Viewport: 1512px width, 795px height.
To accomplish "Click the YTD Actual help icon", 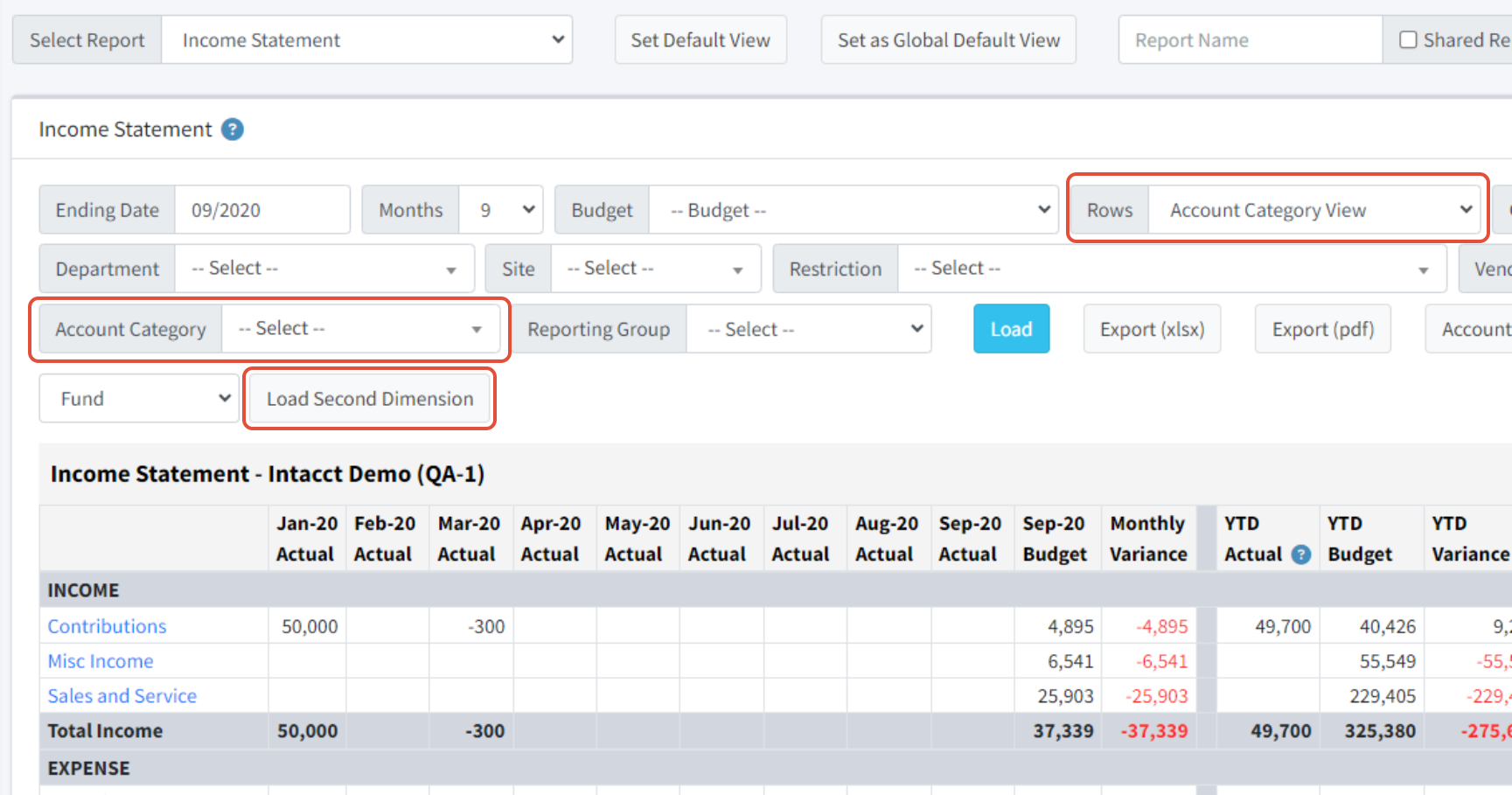I will click(1301, 554).
